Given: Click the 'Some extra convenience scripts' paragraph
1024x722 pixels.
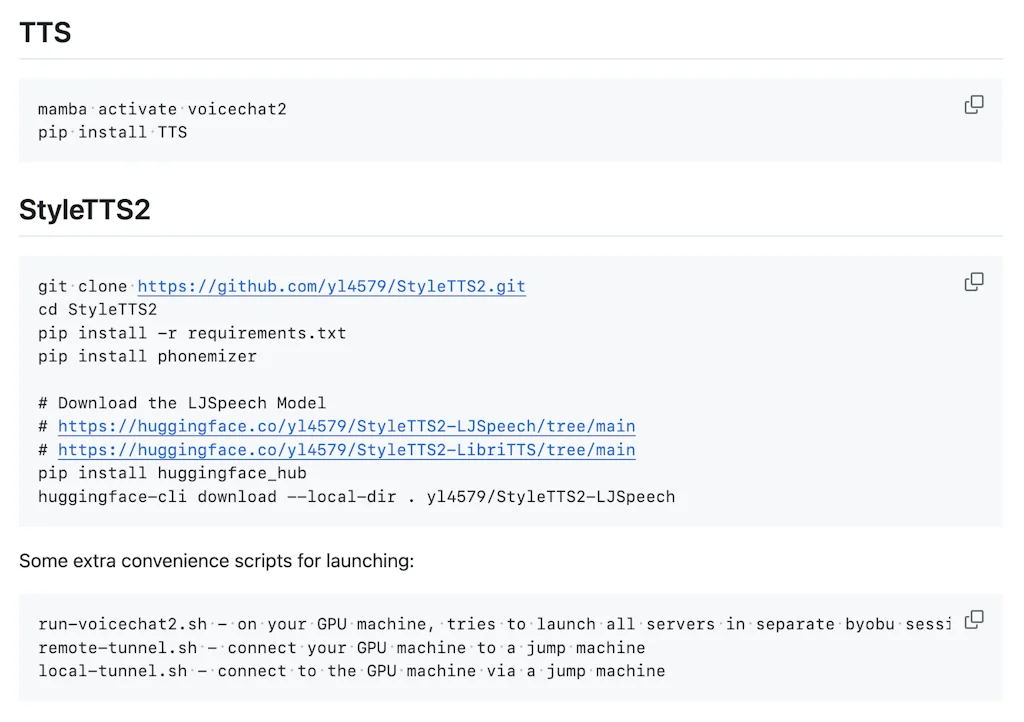Looking at the screenshot, I should 216,561.
